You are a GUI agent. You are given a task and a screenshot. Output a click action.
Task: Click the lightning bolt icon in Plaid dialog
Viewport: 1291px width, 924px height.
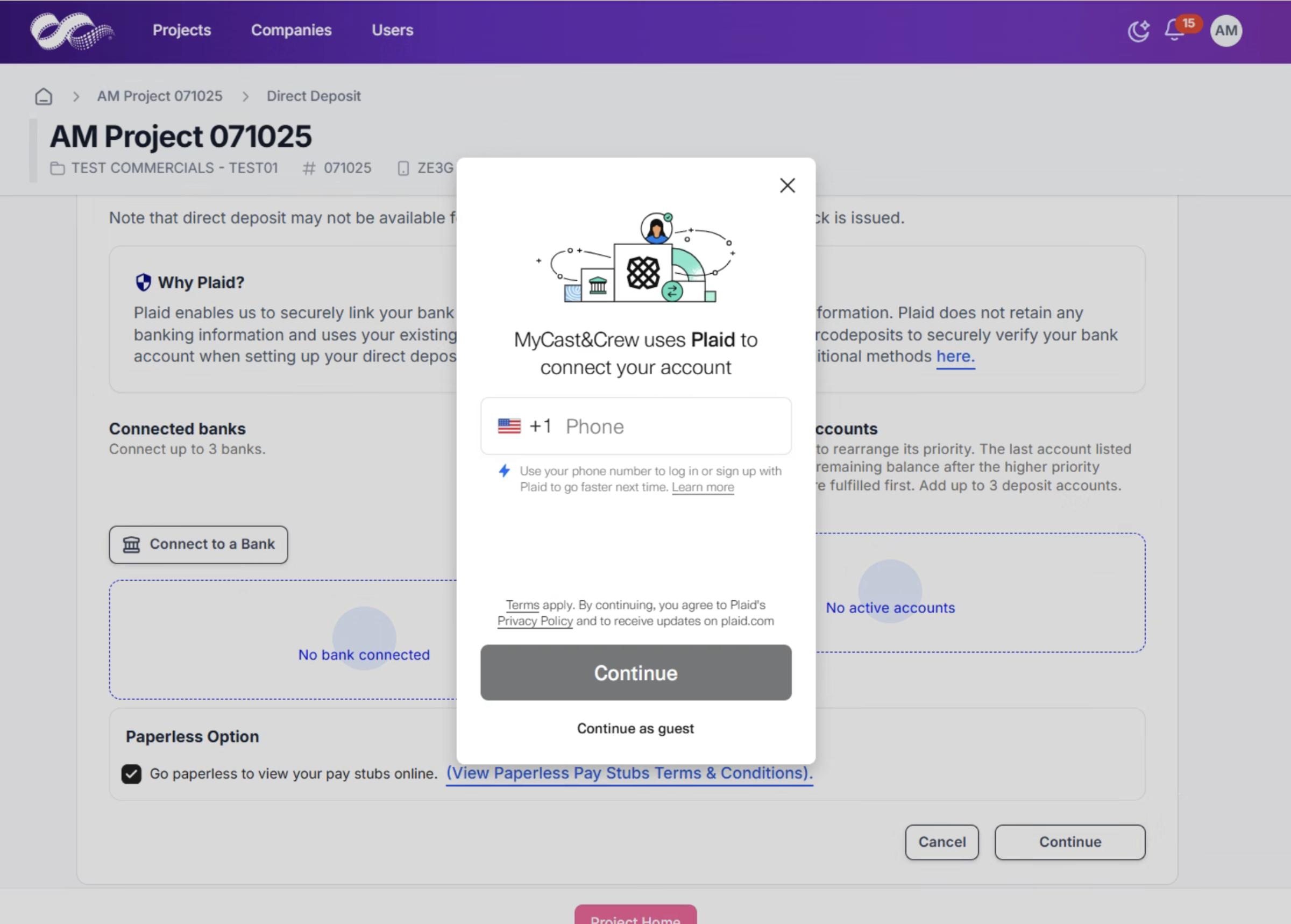(504, 471)
